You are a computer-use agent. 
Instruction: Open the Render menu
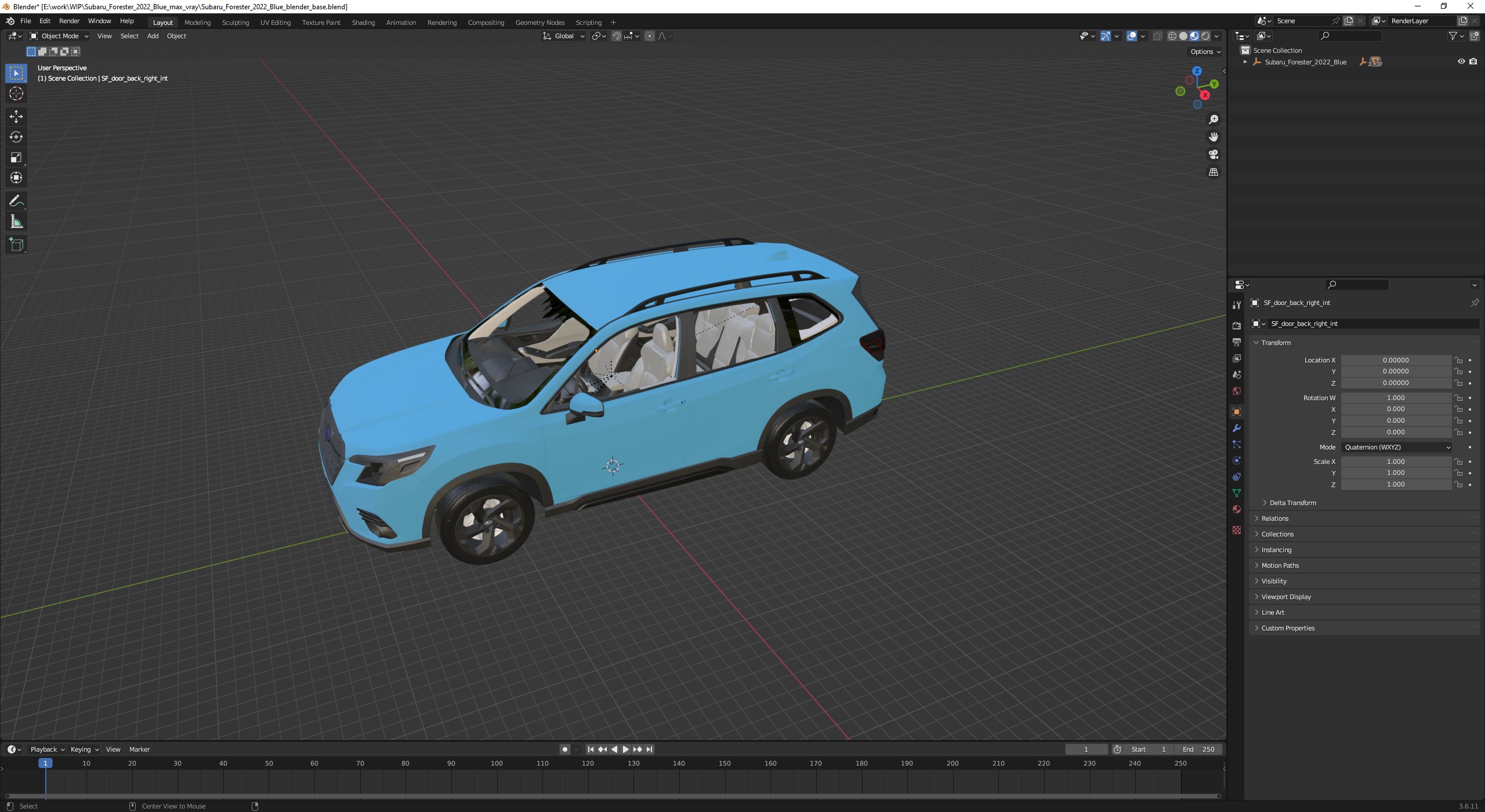[x=69, y=21]
